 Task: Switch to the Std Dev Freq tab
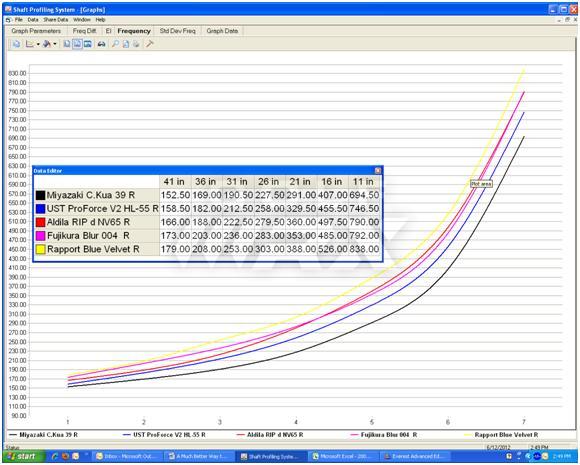[x=178, y=31]
